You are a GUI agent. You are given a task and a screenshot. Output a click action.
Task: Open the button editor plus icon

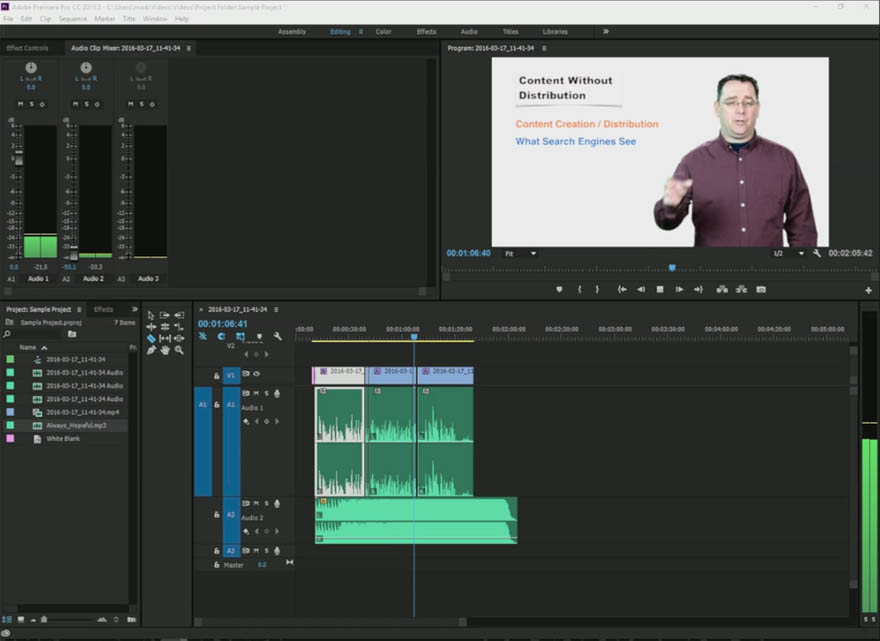(868, 290)
